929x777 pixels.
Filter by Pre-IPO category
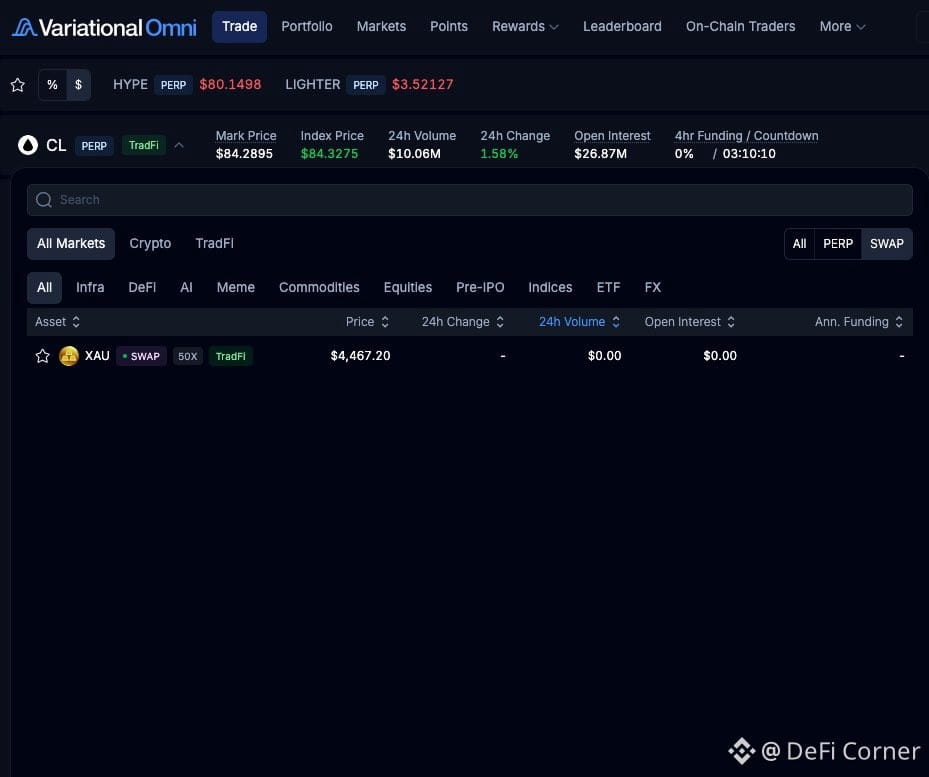coord(480,287)
